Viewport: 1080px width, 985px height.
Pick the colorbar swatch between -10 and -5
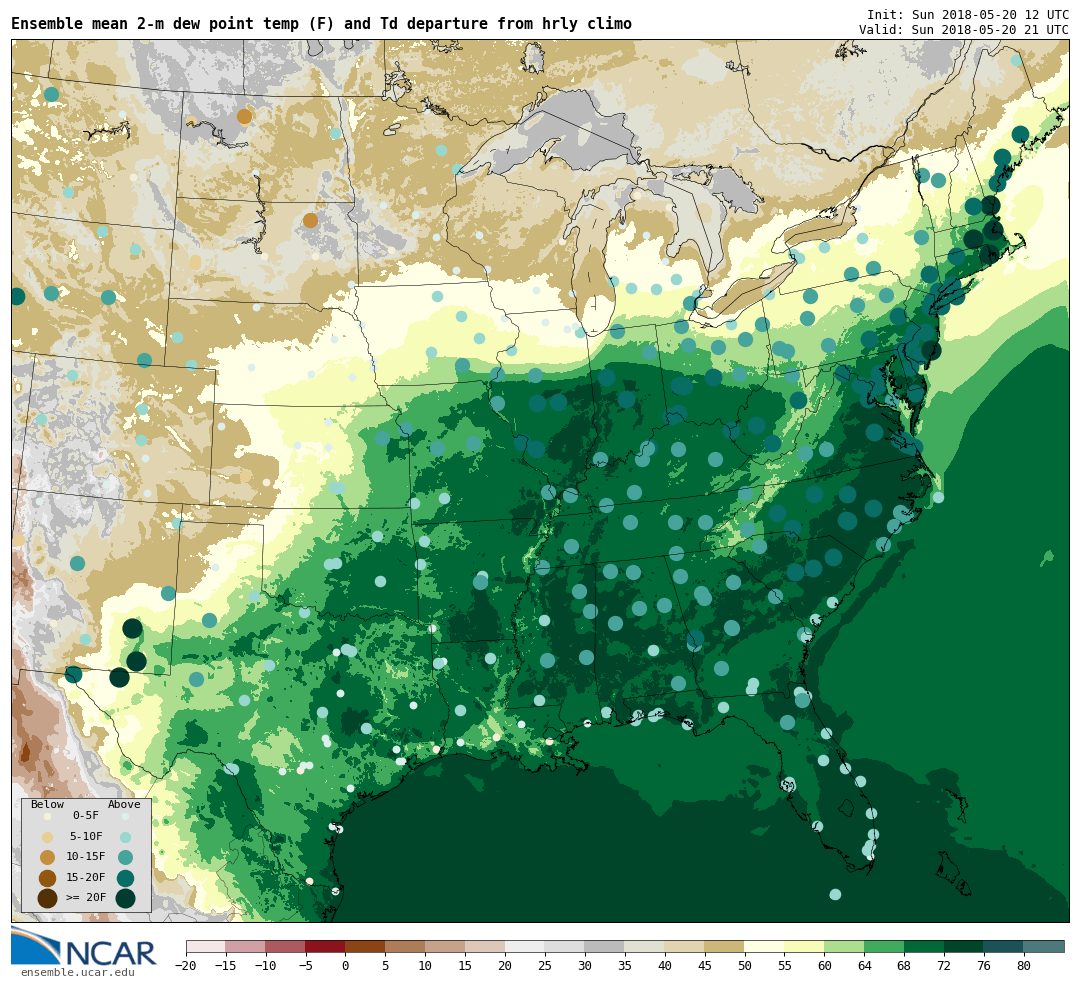click(x=286, y=946)
